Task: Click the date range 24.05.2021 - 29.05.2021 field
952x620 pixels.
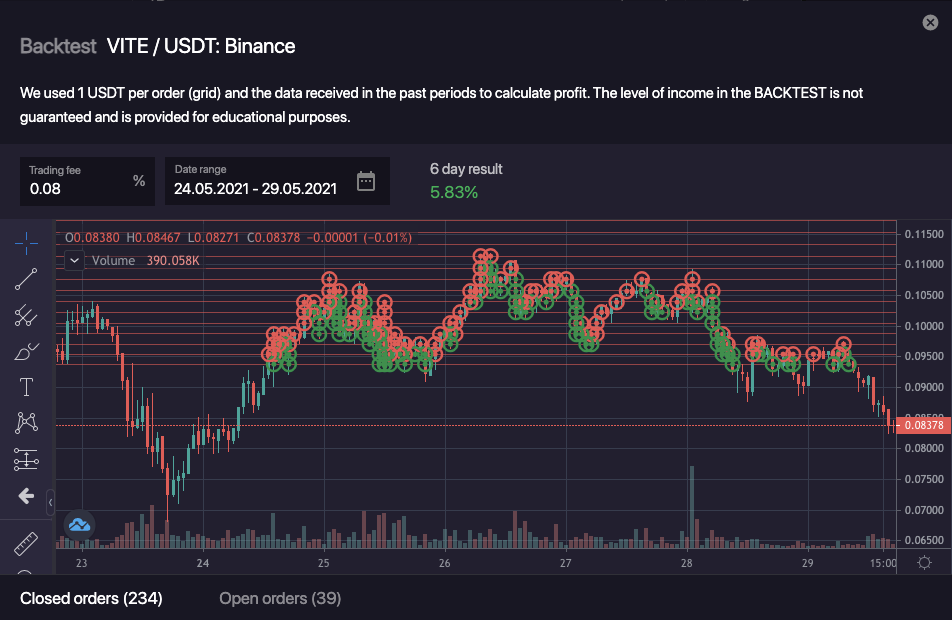Action: 255,187
